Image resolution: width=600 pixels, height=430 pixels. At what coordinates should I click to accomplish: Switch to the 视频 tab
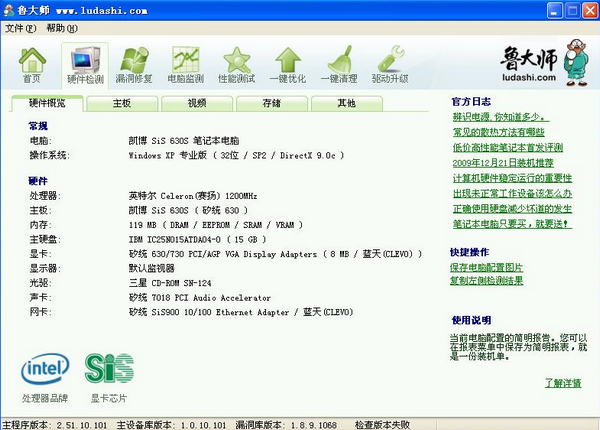tap(197, 103)
